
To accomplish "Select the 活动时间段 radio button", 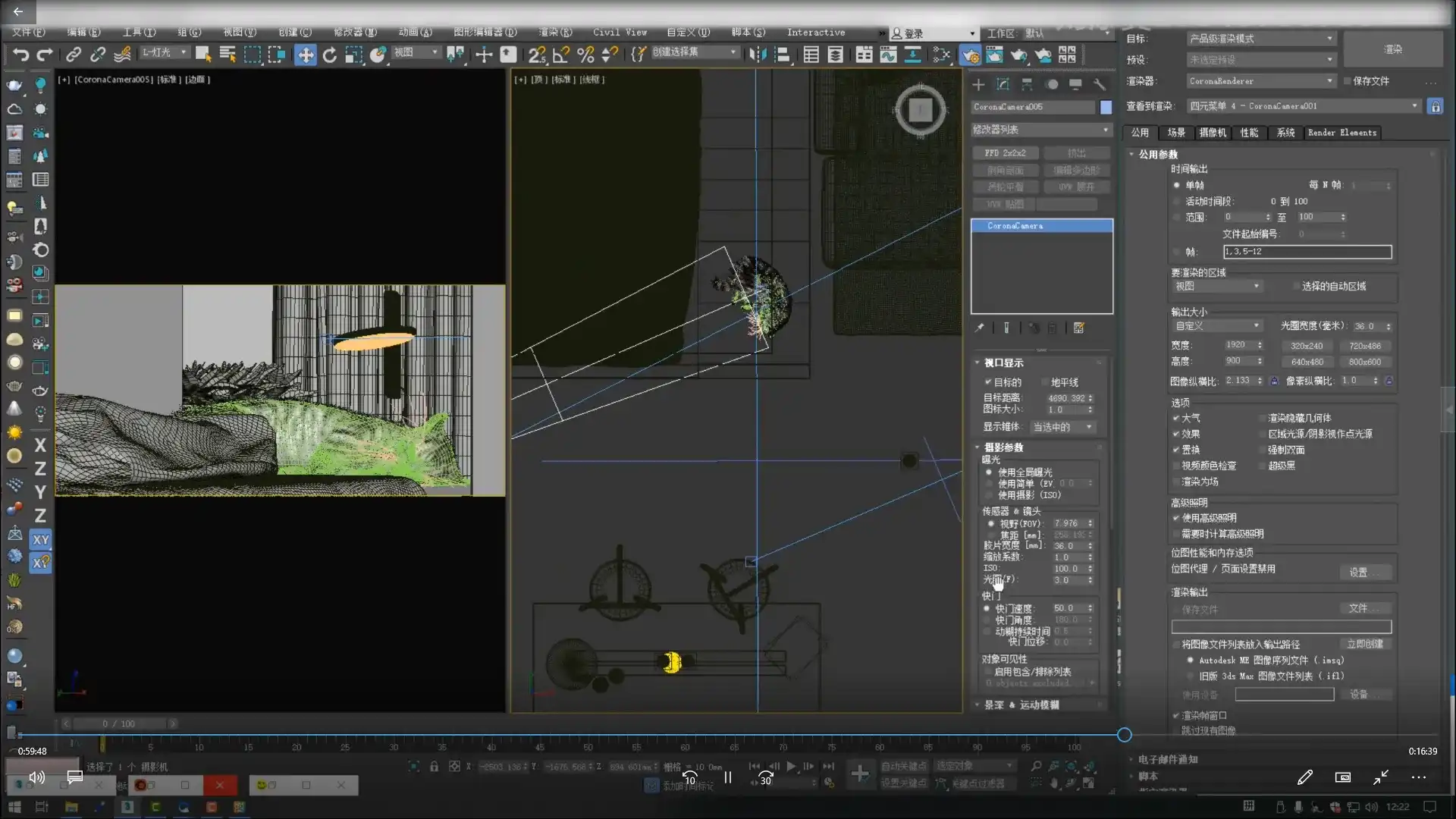I will click(1177, 202).
